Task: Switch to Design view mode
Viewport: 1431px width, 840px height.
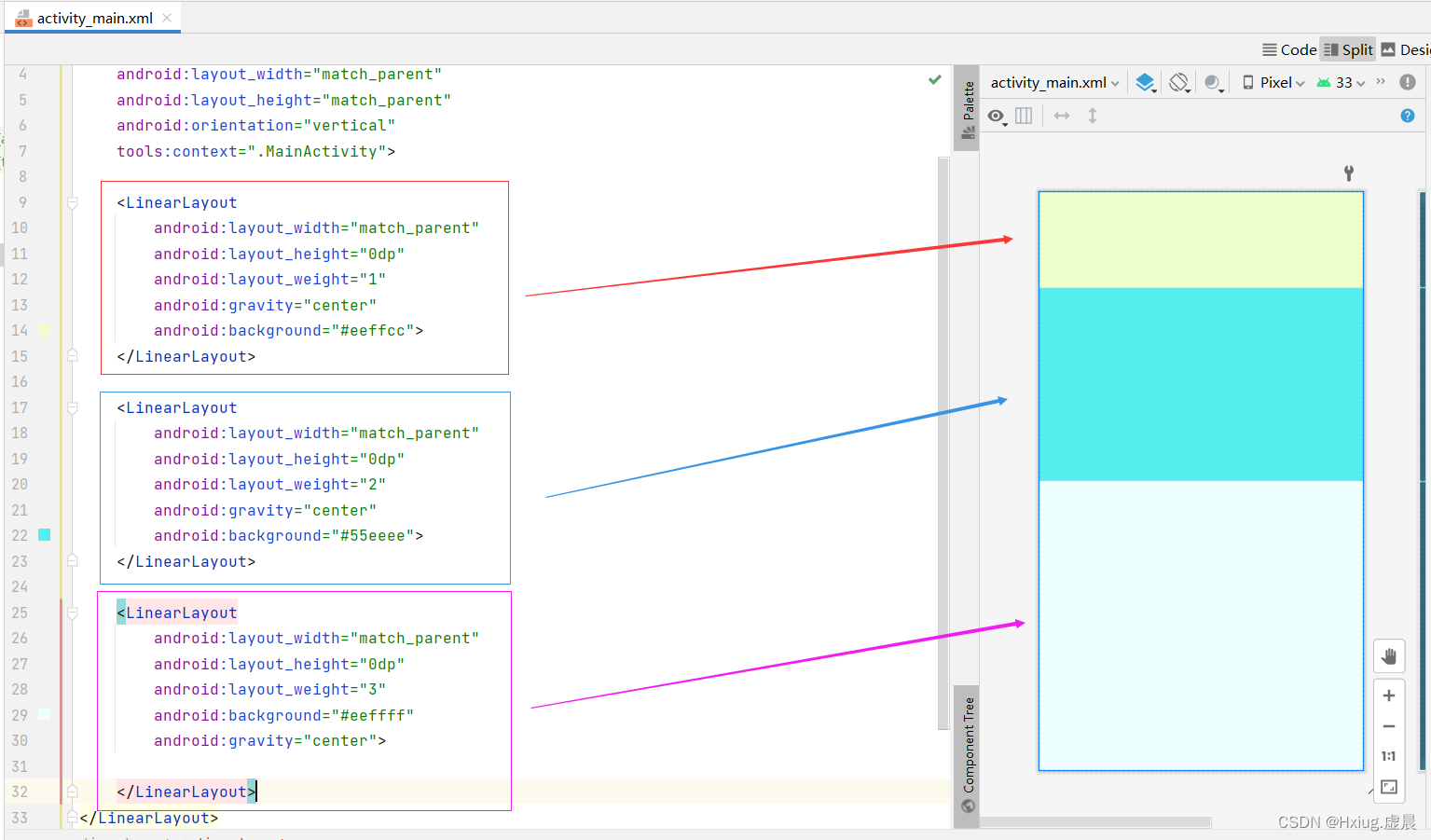Action: [1406, 49]
